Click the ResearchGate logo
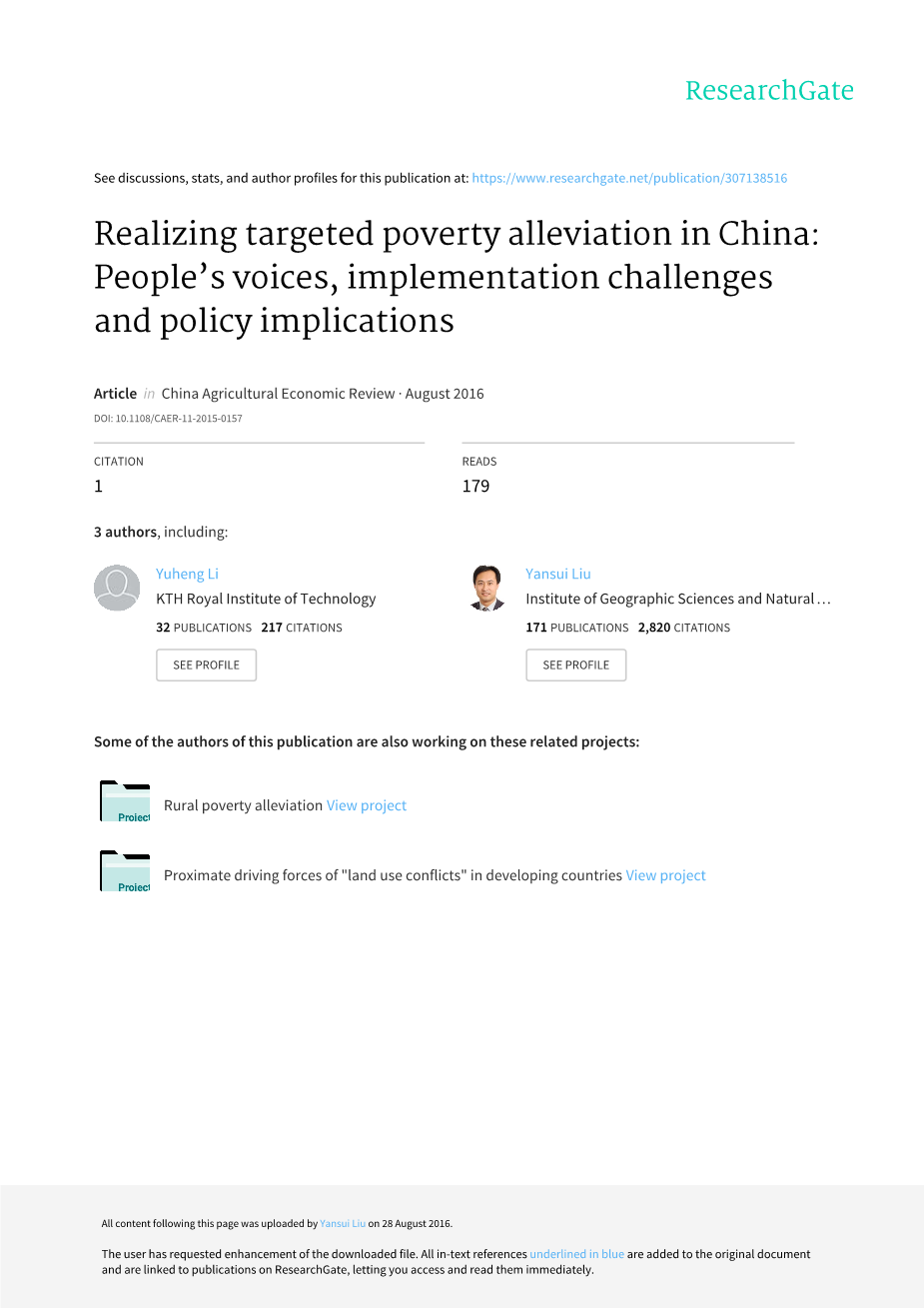The height and width of the screenshot is (1308, 924). tap(769, 91)
